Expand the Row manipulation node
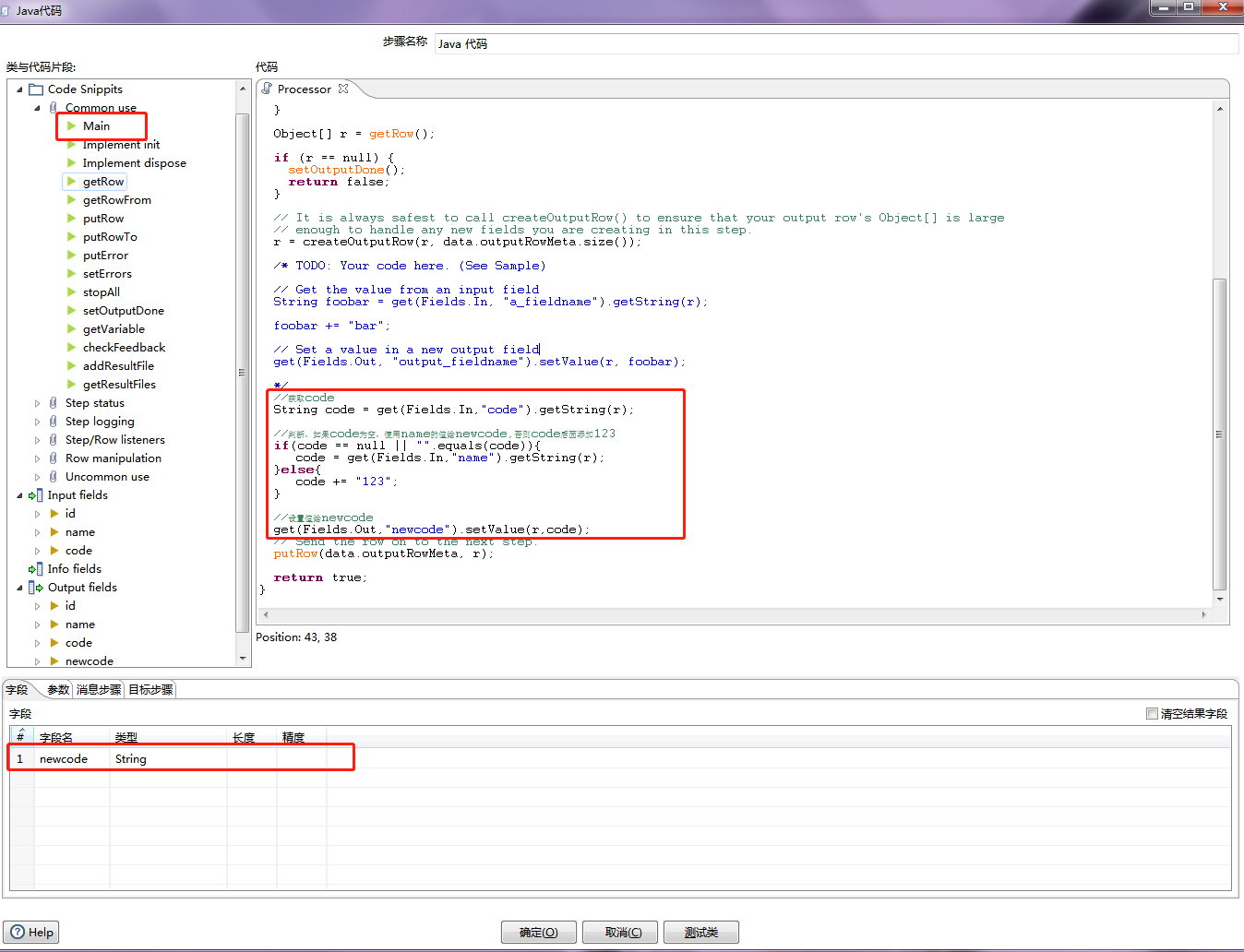Image resolution: width=1244 pixels, height=952 pixels. click(x=37, y=458)
